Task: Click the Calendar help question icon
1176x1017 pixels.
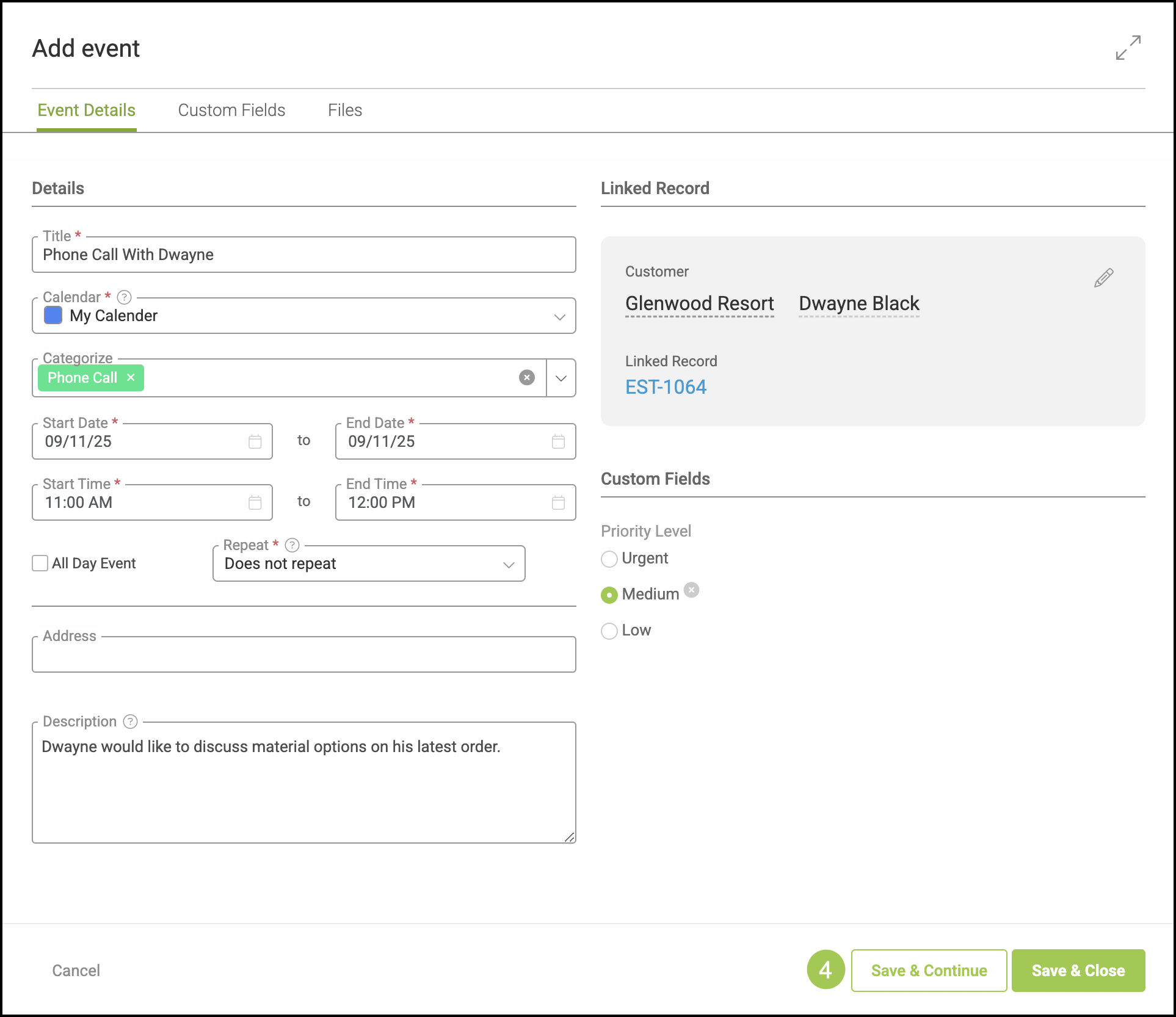Action: click(124, 297)
